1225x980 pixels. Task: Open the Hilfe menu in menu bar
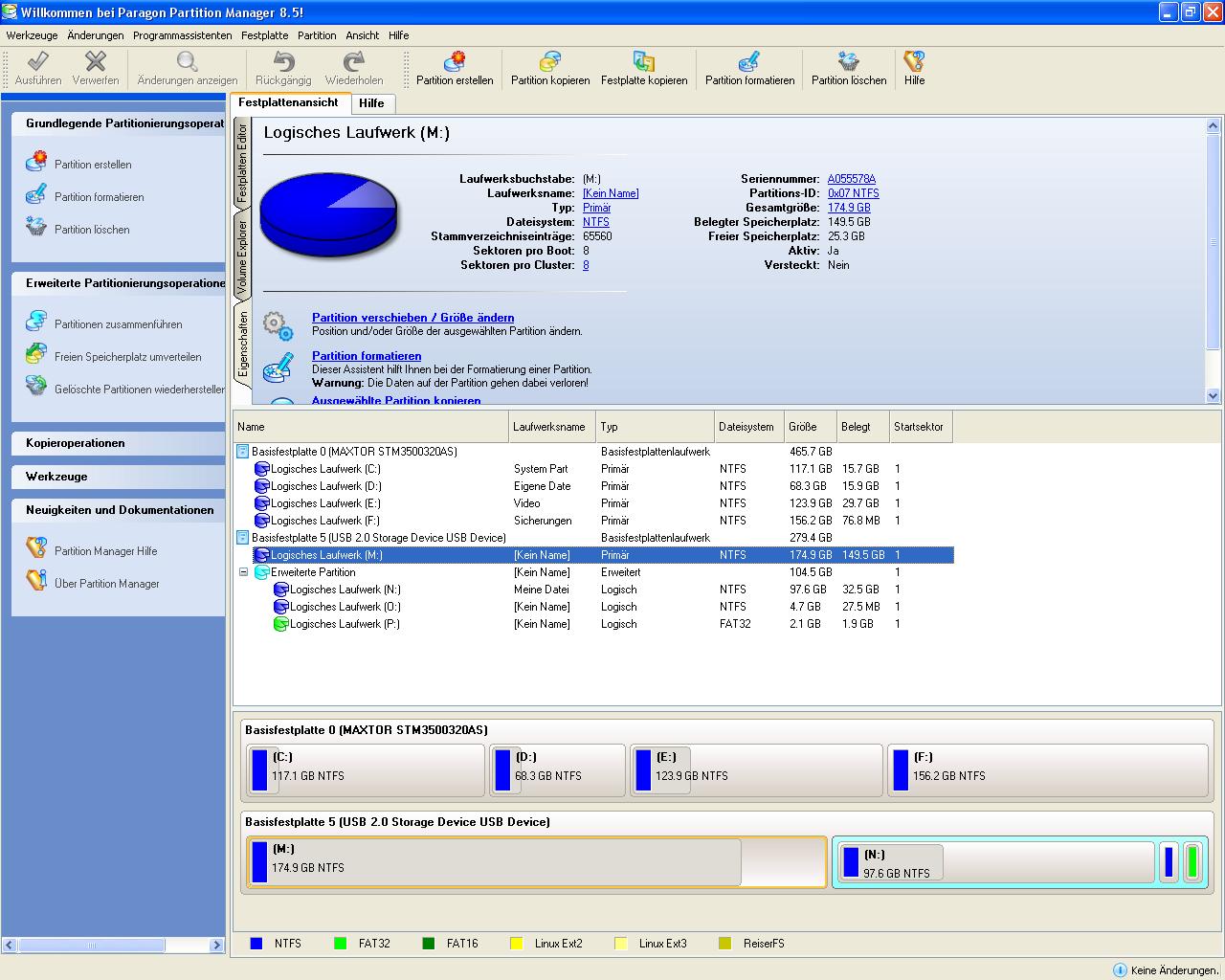(398, 35)
